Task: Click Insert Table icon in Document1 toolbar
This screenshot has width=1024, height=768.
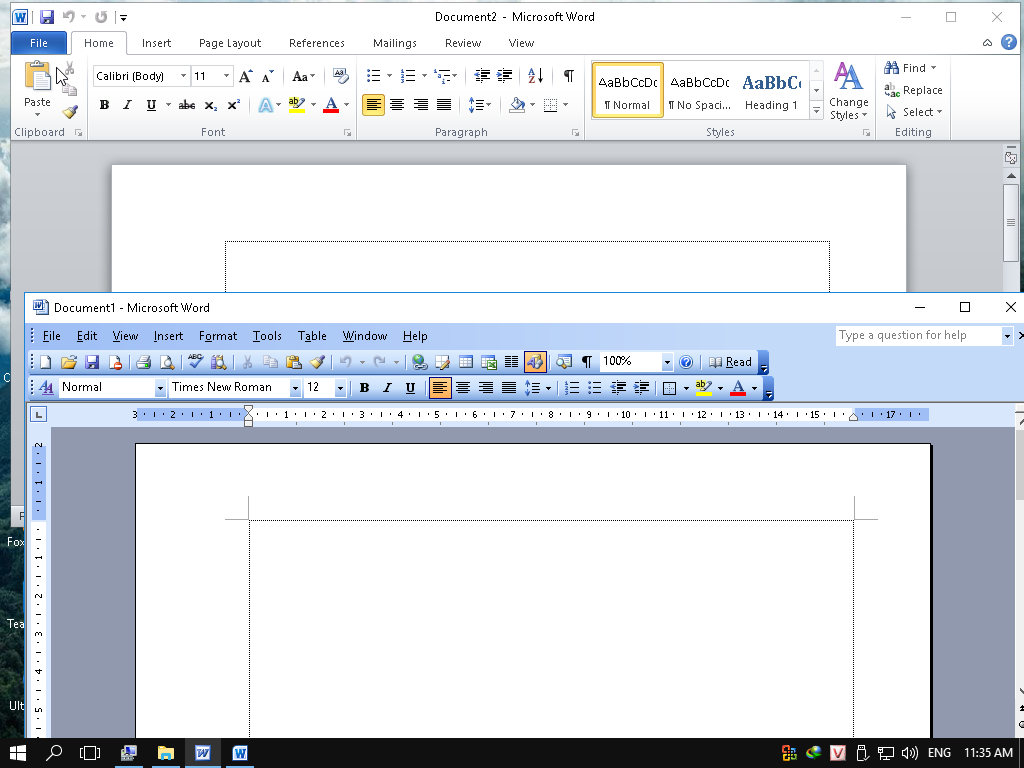Action: point(466,362)
